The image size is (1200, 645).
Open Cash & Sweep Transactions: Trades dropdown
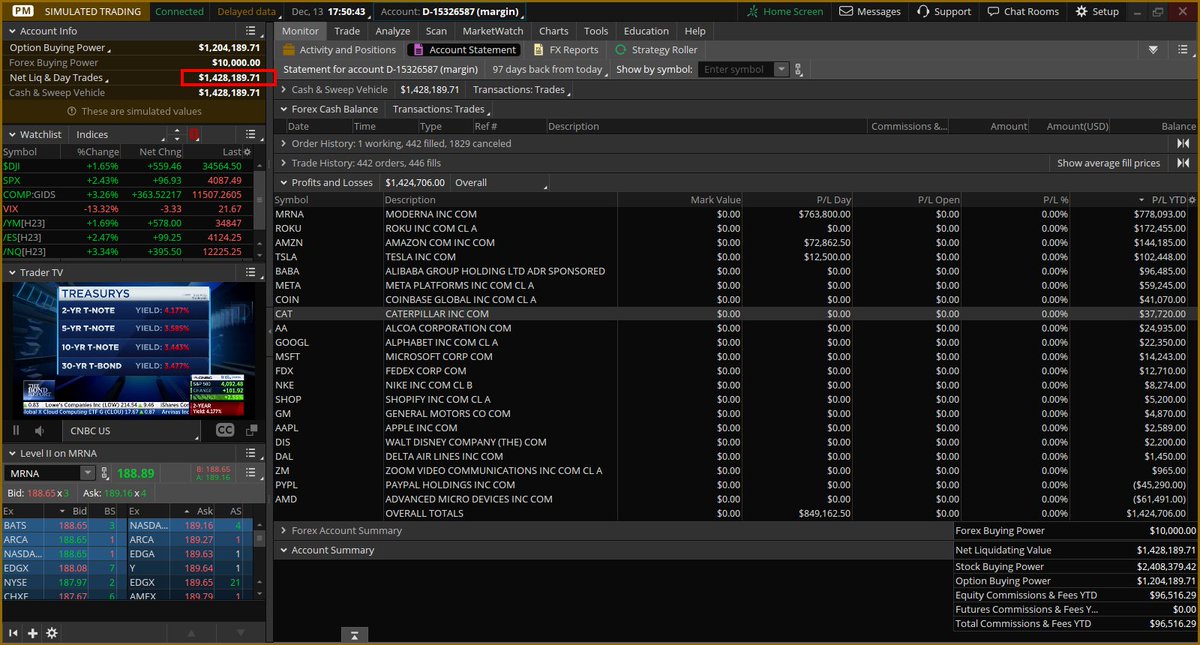[520, 90]
